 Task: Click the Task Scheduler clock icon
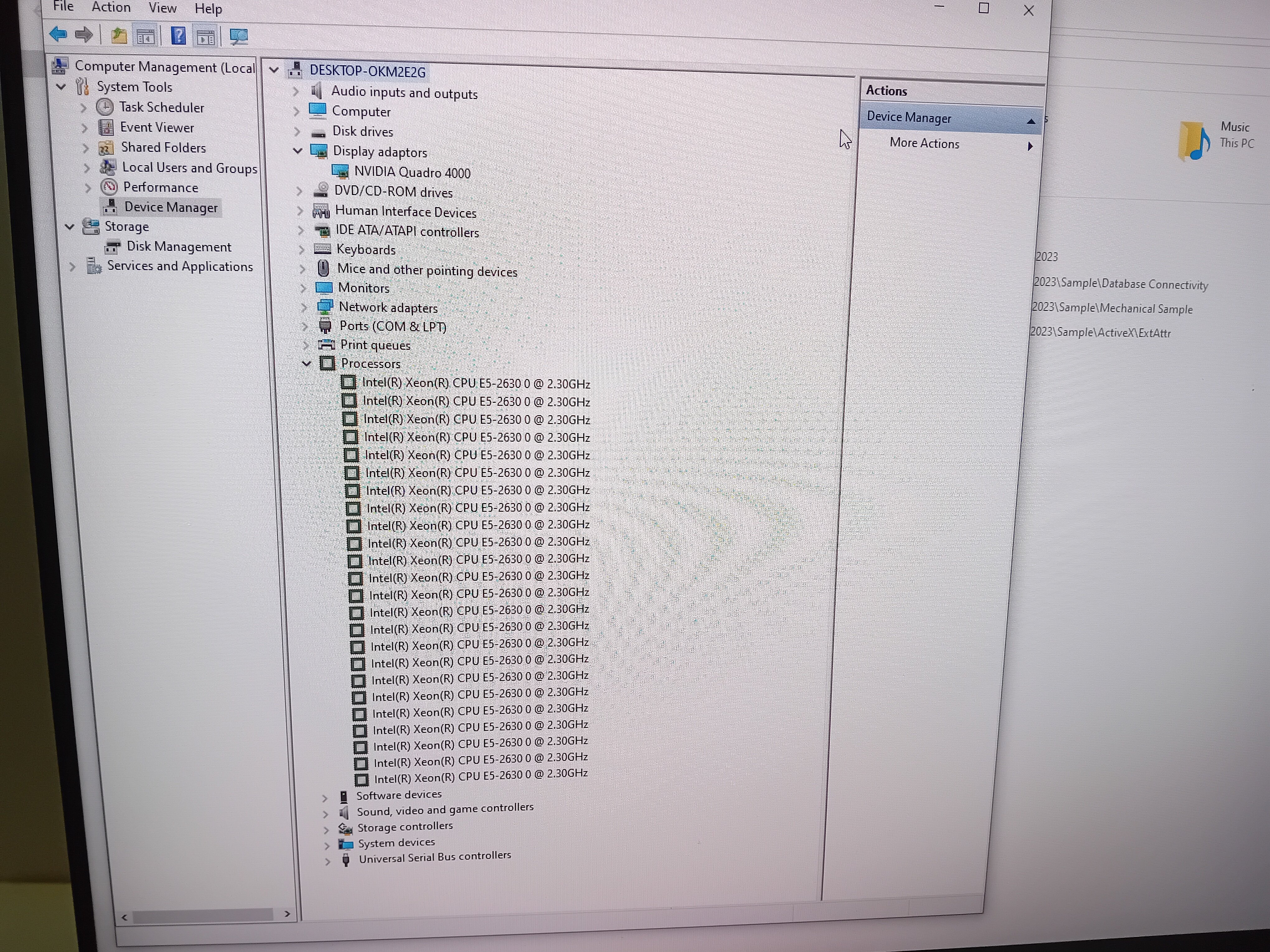(x=105, y=107)
